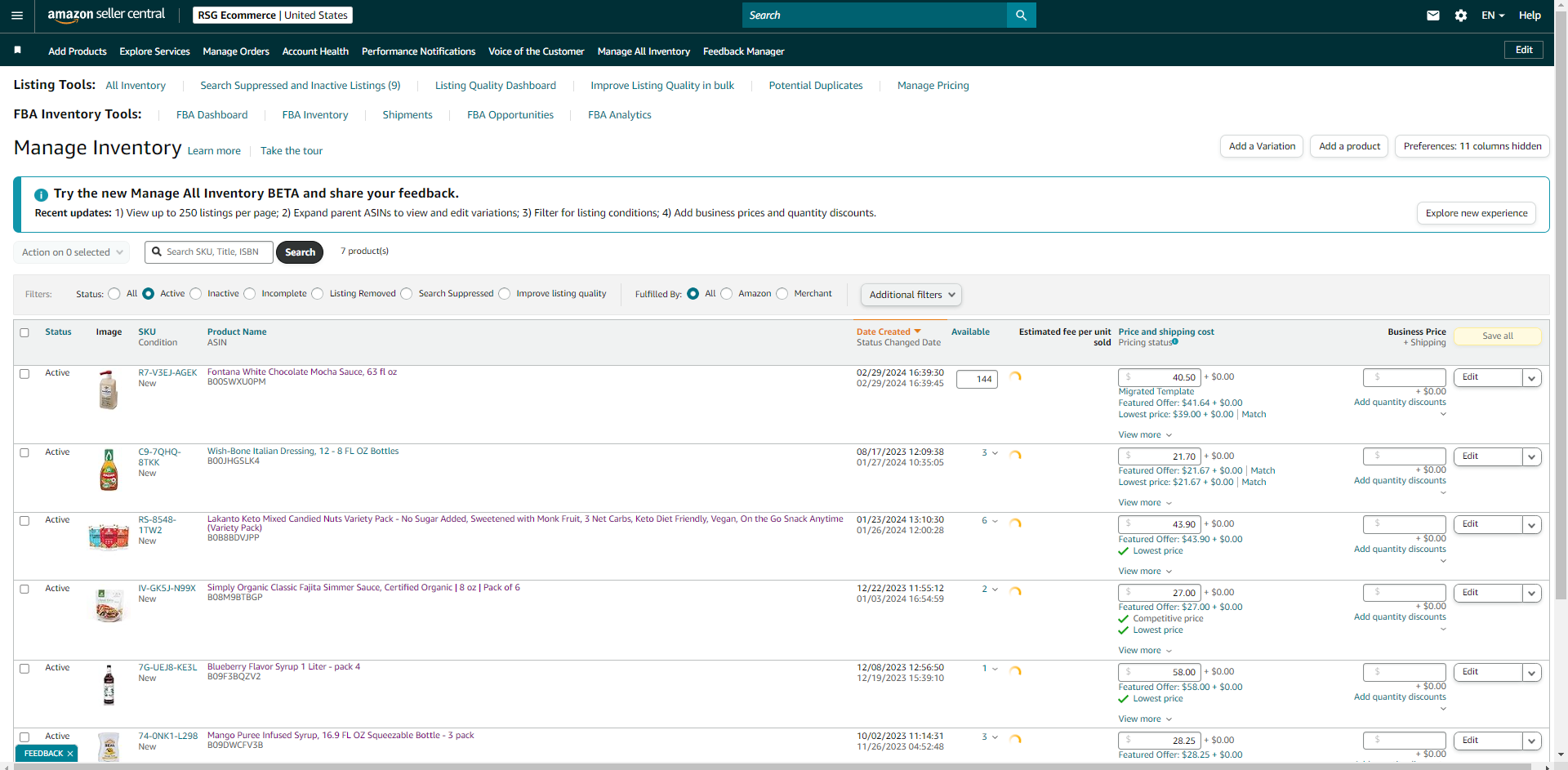Open Account Health in navigation bar

[x=315, y=51]
